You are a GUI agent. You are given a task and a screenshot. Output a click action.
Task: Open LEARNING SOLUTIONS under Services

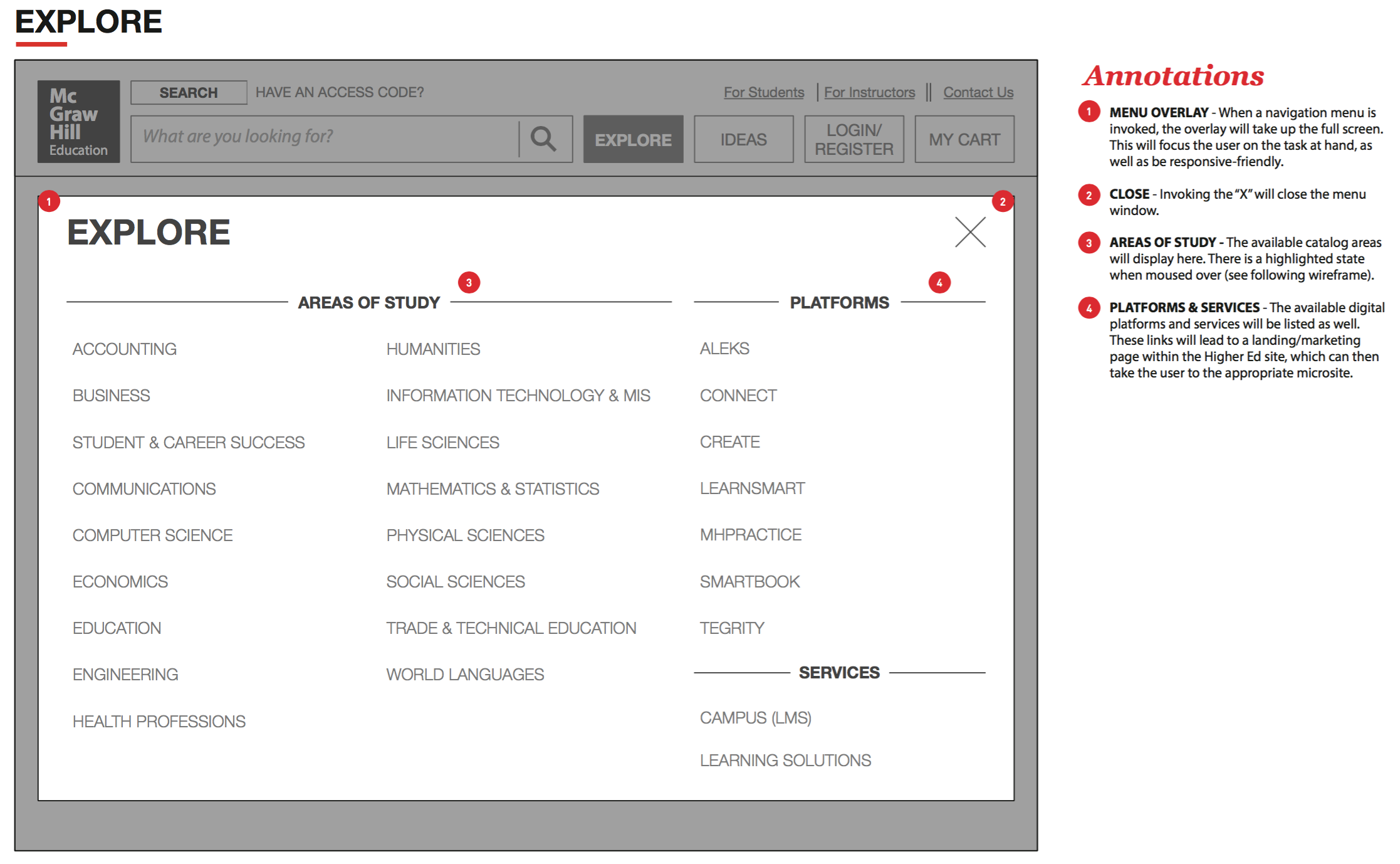pos(786,760)
